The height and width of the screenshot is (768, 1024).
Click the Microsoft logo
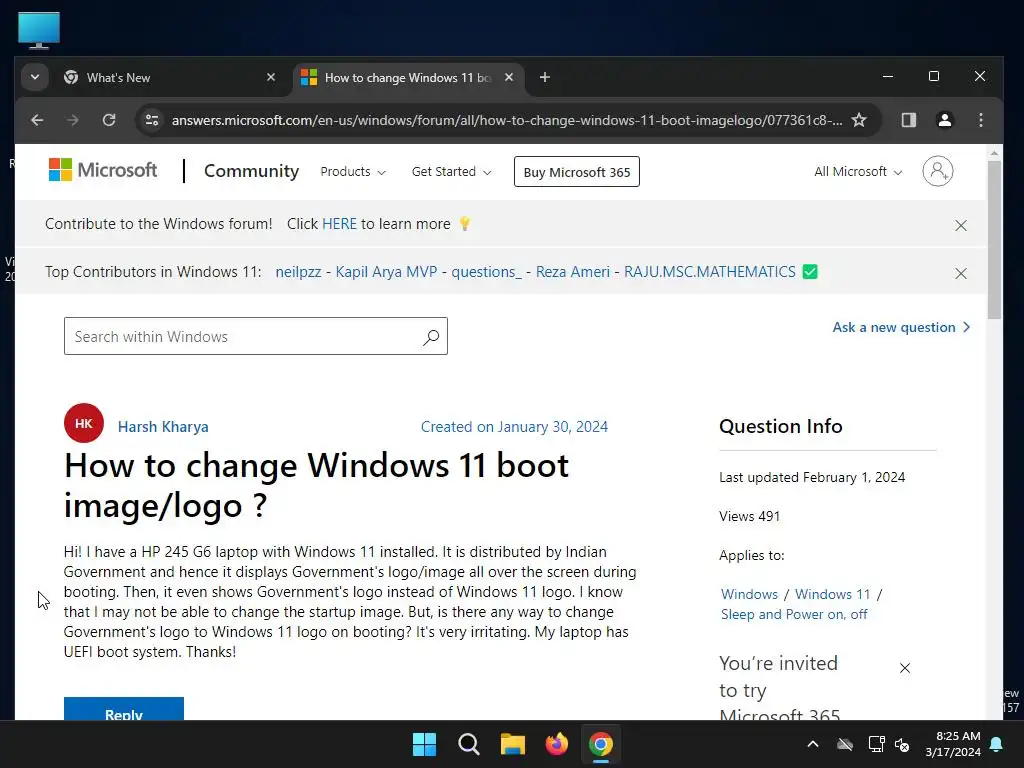pos(103,170)
